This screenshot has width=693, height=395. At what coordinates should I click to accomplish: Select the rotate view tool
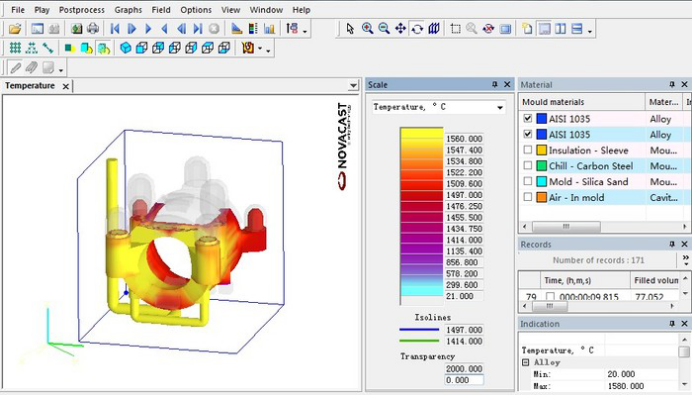pyautogui.click(x=417, y=29)
